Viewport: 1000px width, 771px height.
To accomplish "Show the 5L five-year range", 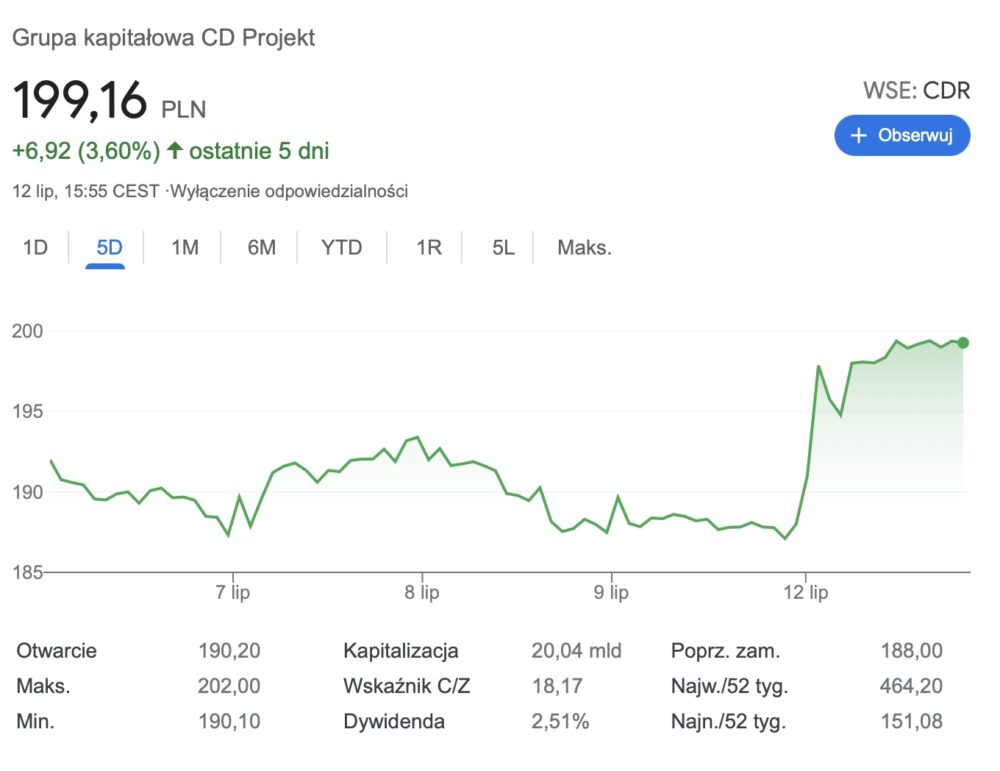I will coord(503,247).
